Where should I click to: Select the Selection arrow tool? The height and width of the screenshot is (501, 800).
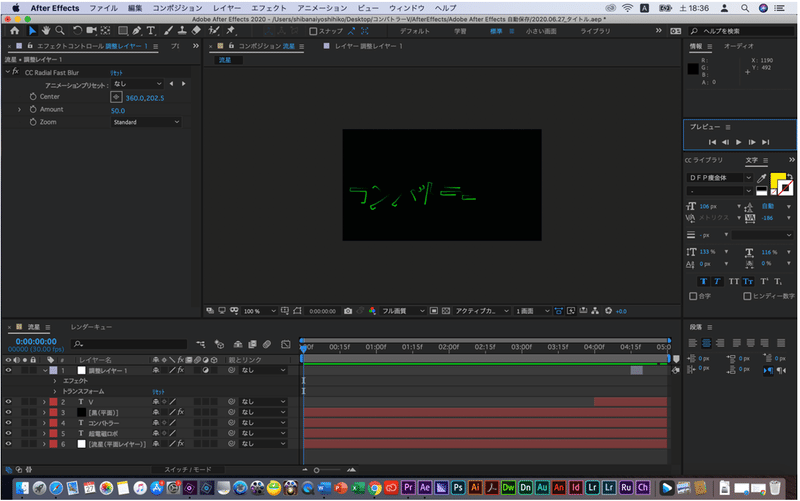tap(32, 31)
